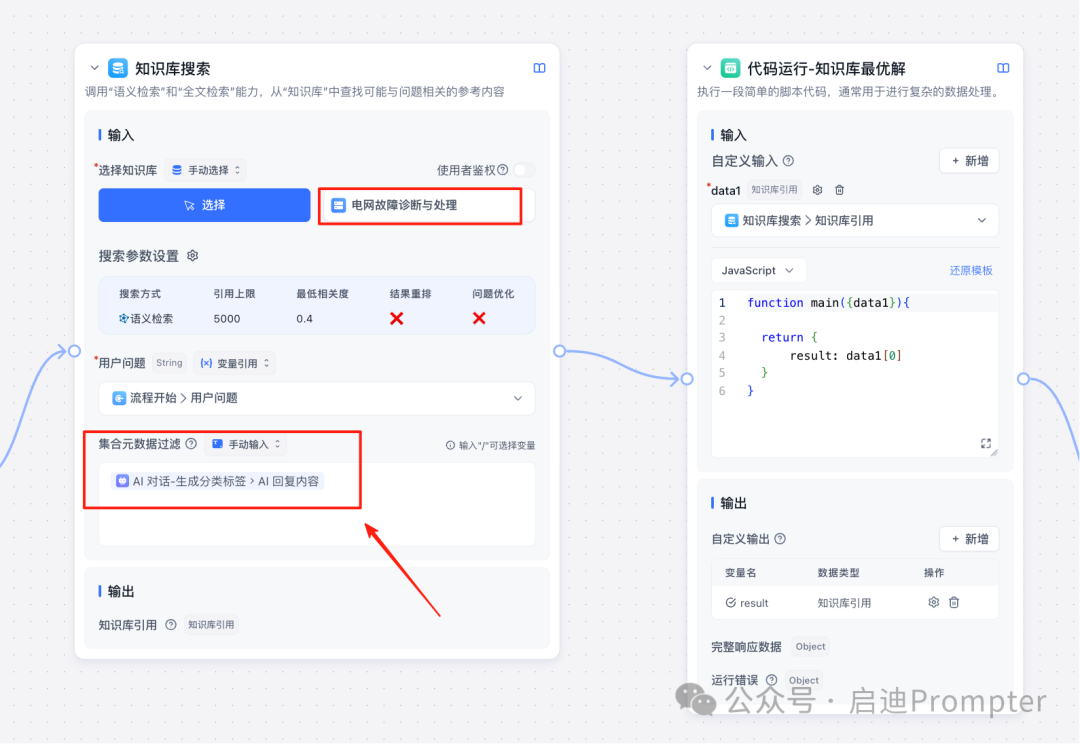
Task: Open settings gear for result output
Action: (933, 603)
